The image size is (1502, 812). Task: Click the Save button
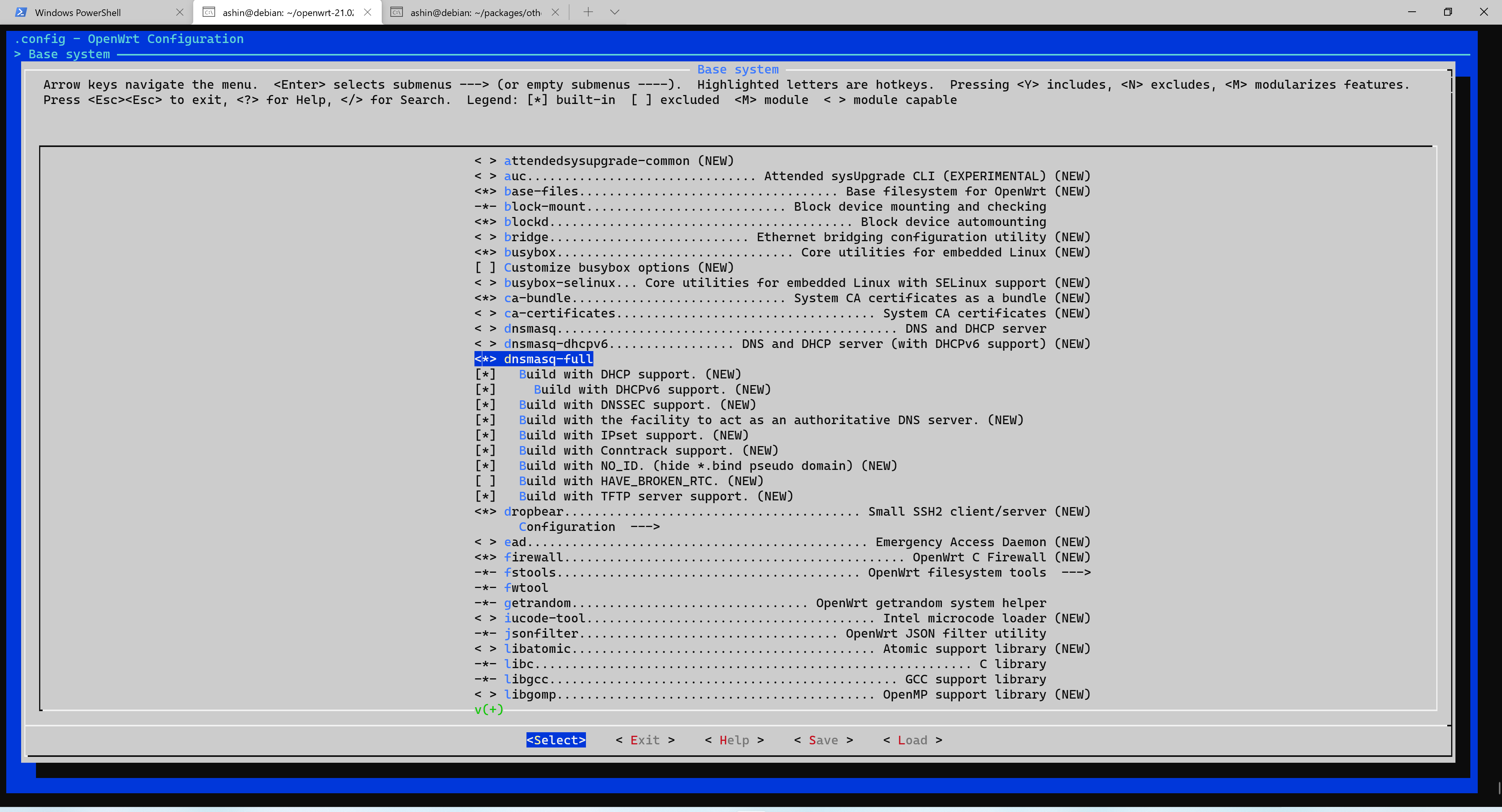823,740
